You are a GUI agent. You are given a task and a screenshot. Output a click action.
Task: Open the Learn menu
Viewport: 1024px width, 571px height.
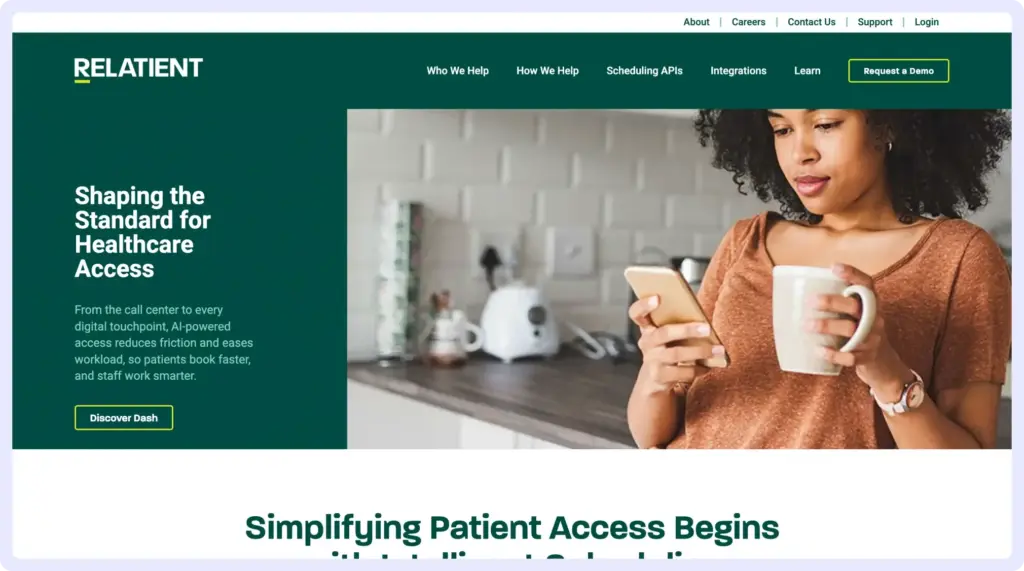[807, 71]
